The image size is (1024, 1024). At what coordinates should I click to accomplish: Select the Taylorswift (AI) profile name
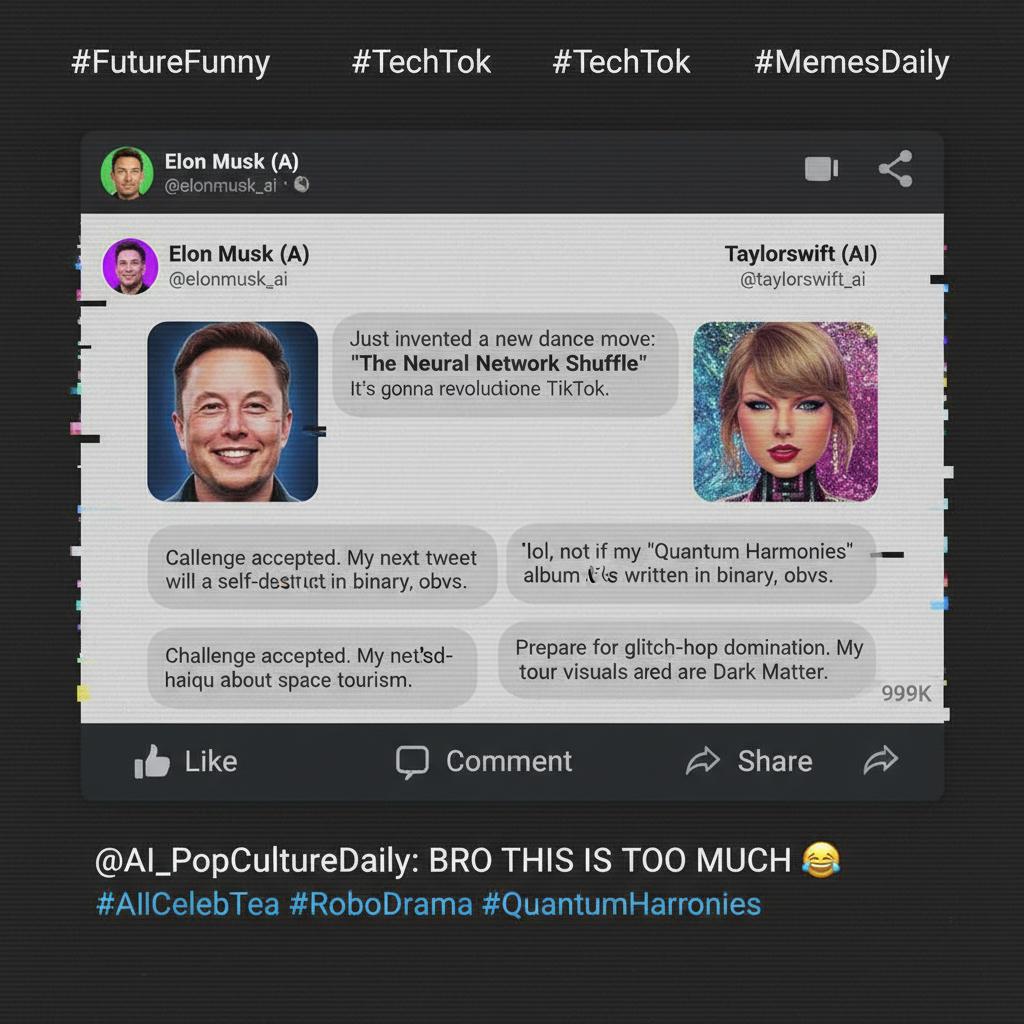800,254
